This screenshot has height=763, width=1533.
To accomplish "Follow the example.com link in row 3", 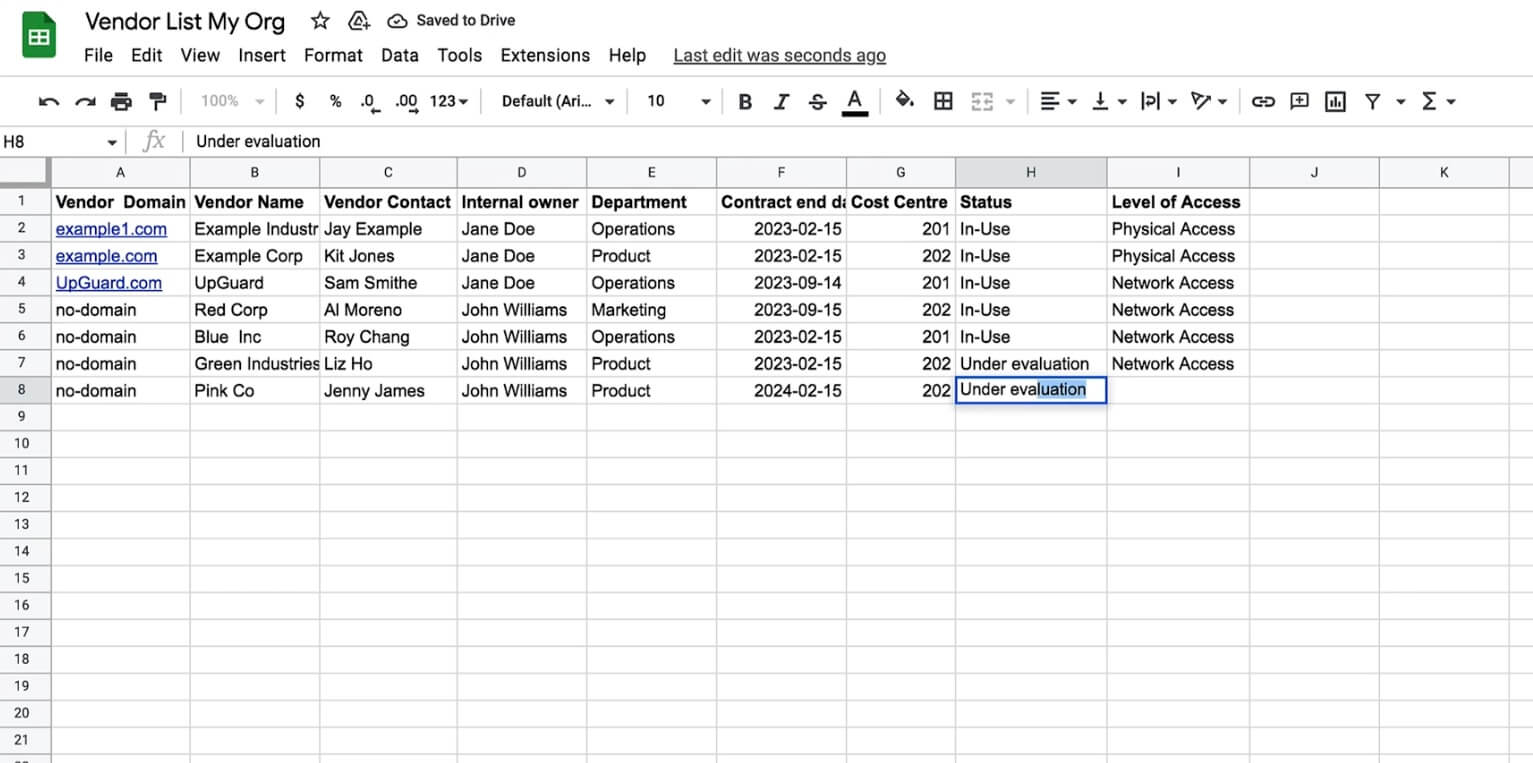I will point(106,256).
